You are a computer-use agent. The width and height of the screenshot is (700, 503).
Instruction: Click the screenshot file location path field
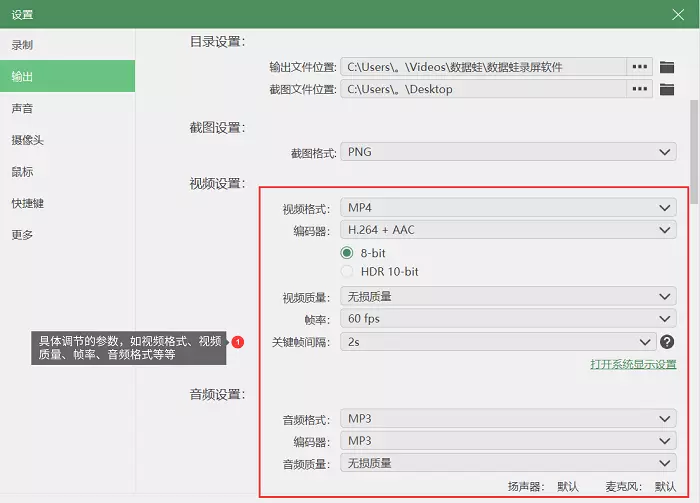pos(483,89)
